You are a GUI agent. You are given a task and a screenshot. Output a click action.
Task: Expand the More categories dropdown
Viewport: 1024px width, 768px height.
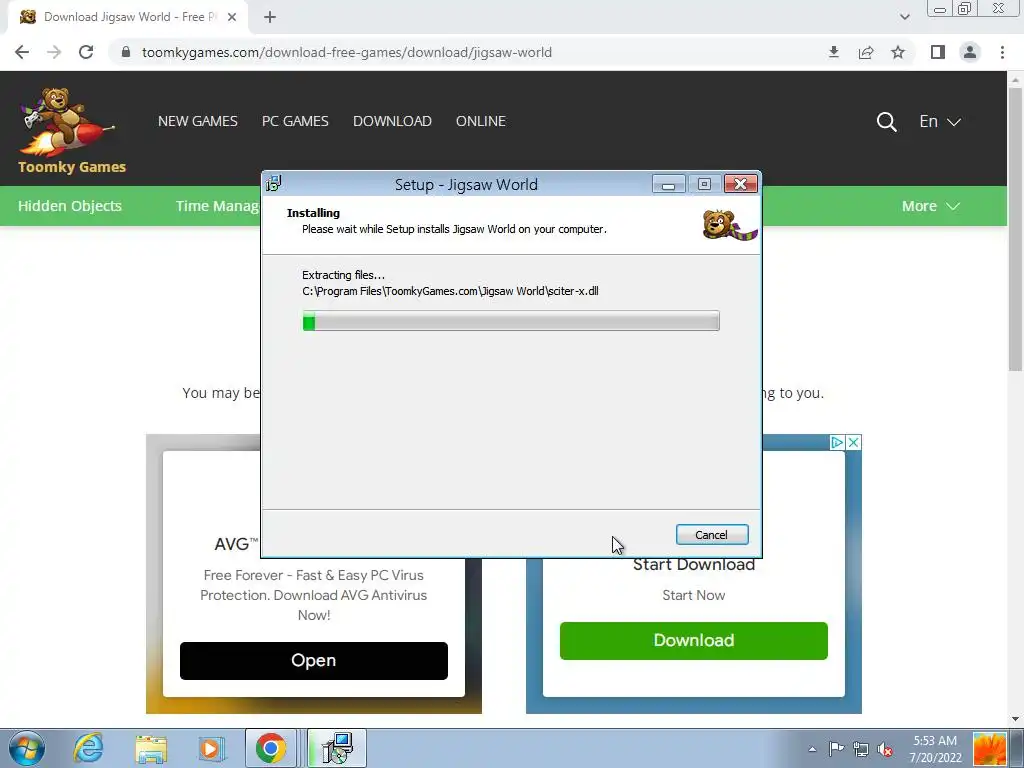[931, 206]
